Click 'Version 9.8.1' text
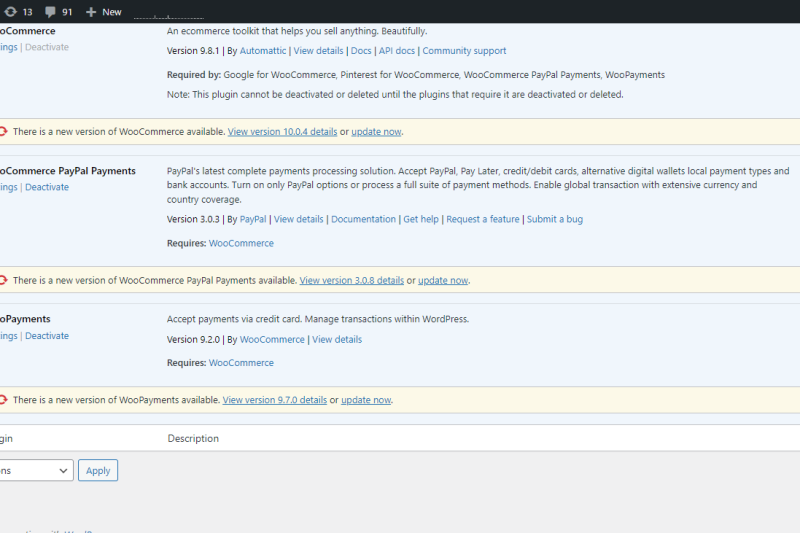The image size is (800, 533). 192,50
